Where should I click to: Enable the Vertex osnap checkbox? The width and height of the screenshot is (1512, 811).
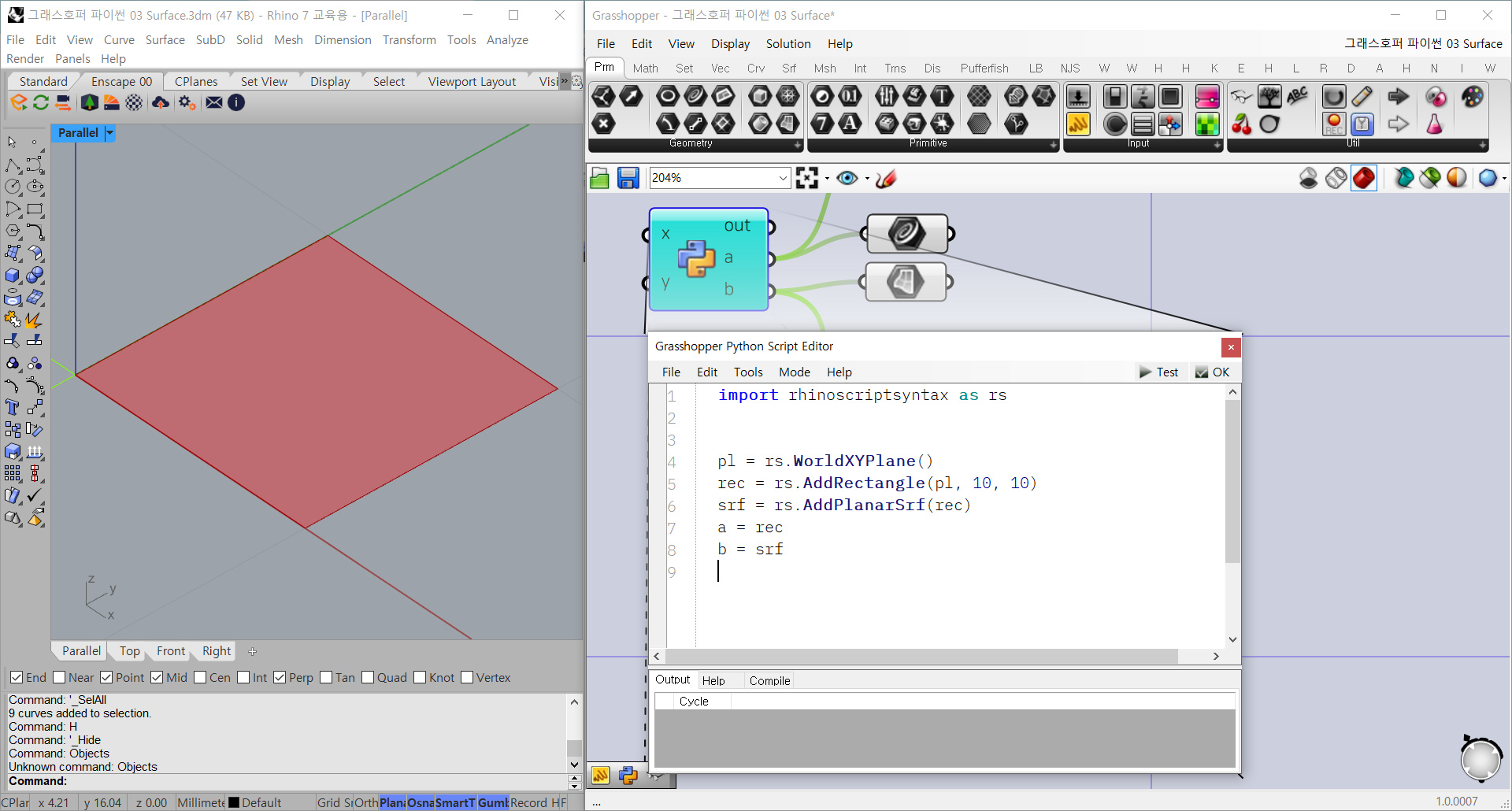467,677
